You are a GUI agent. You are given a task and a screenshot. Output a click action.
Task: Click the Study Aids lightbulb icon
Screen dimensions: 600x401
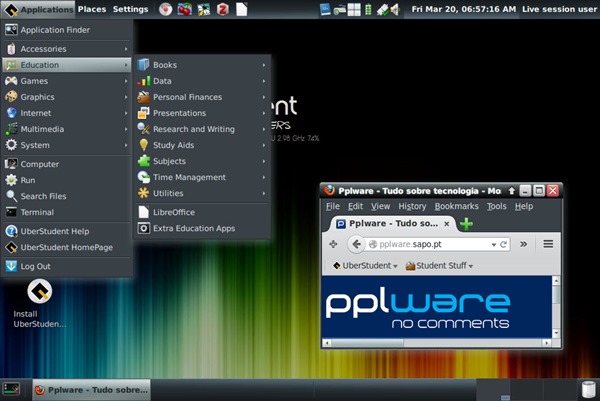pyautogui.click(x=143, y=145)
